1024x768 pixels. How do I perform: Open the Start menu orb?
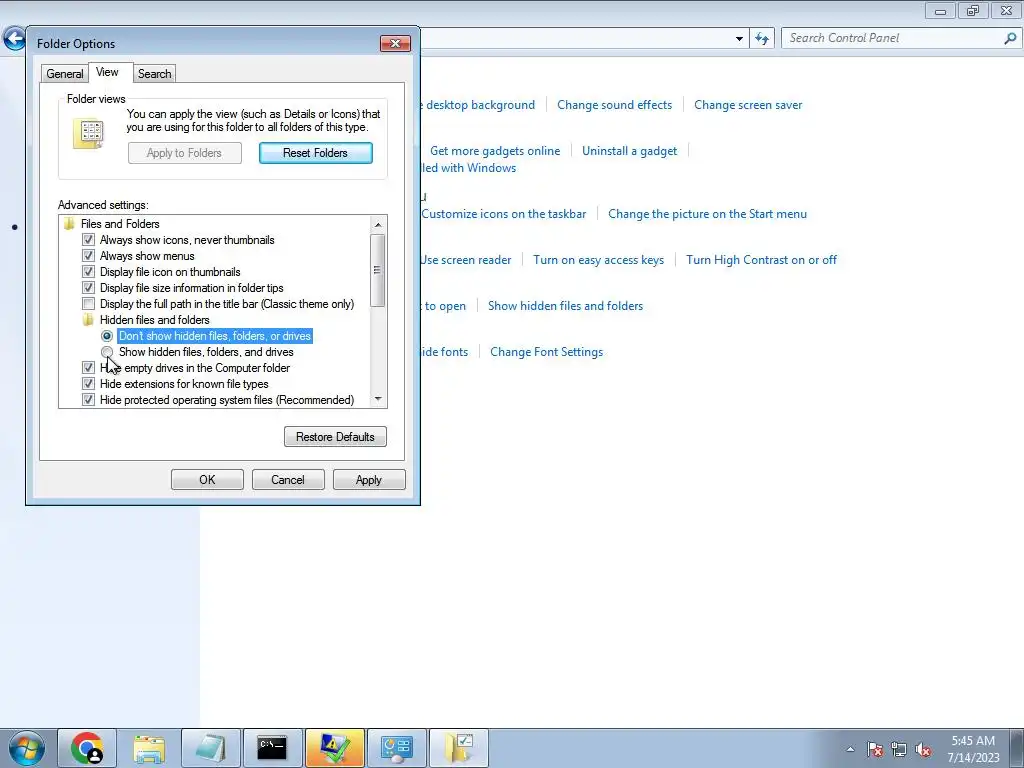27,748
